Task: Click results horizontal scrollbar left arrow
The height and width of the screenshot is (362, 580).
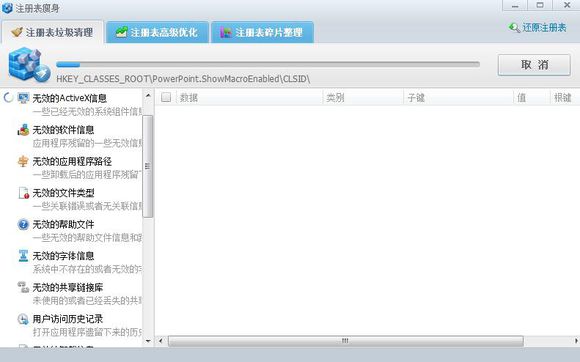Action: [161, 341]
